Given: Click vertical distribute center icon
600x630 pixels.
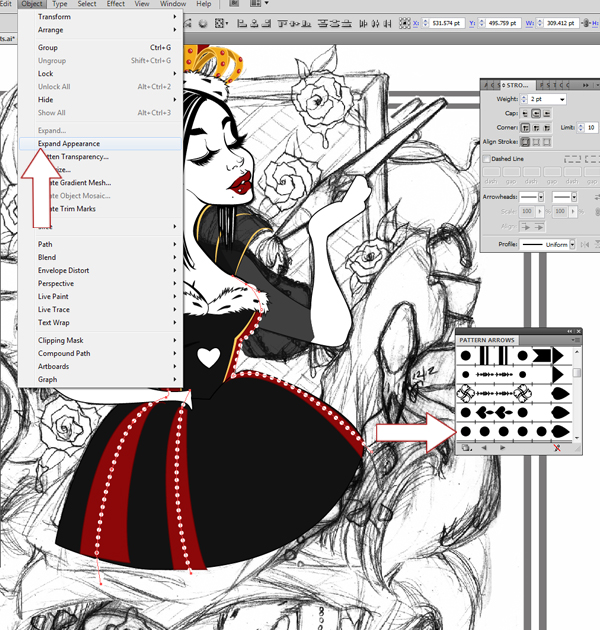Looking at the screenshot, I should pyautogui.click(x=334, y=23).
